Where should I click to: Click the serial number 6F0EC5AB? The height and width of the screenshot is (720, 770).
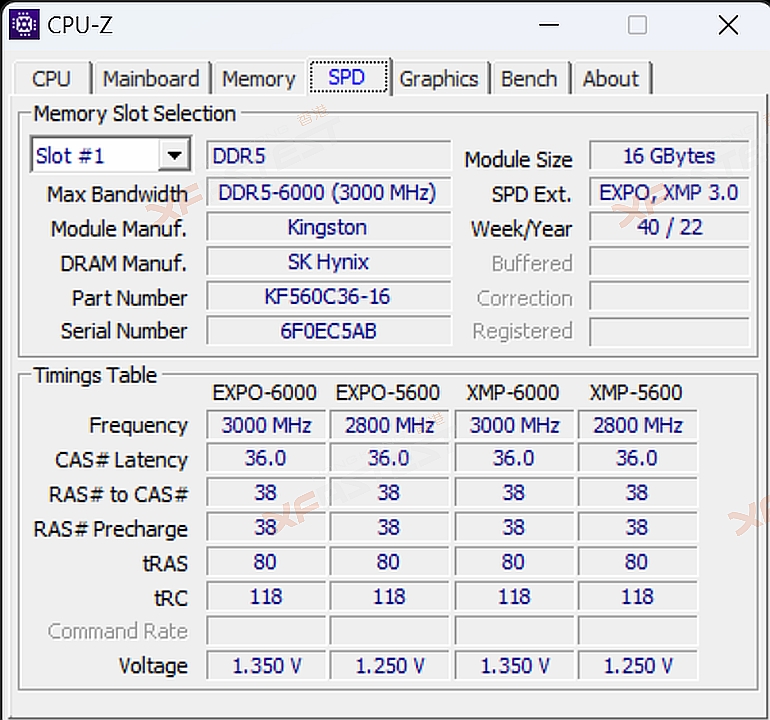click(328, 331)
